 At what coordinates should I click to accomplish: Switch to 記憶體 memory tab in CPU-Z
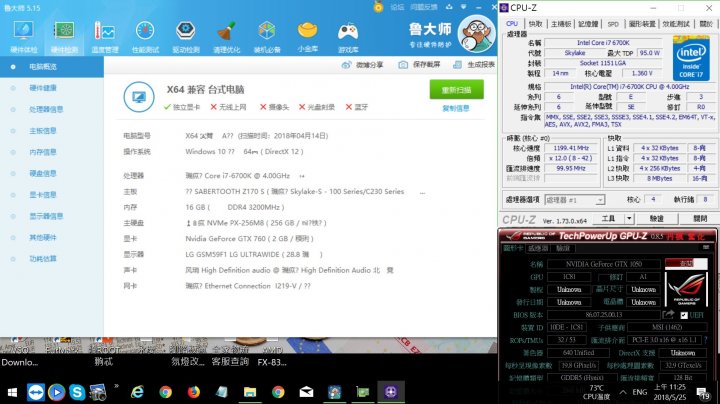[x=588, y=24]
